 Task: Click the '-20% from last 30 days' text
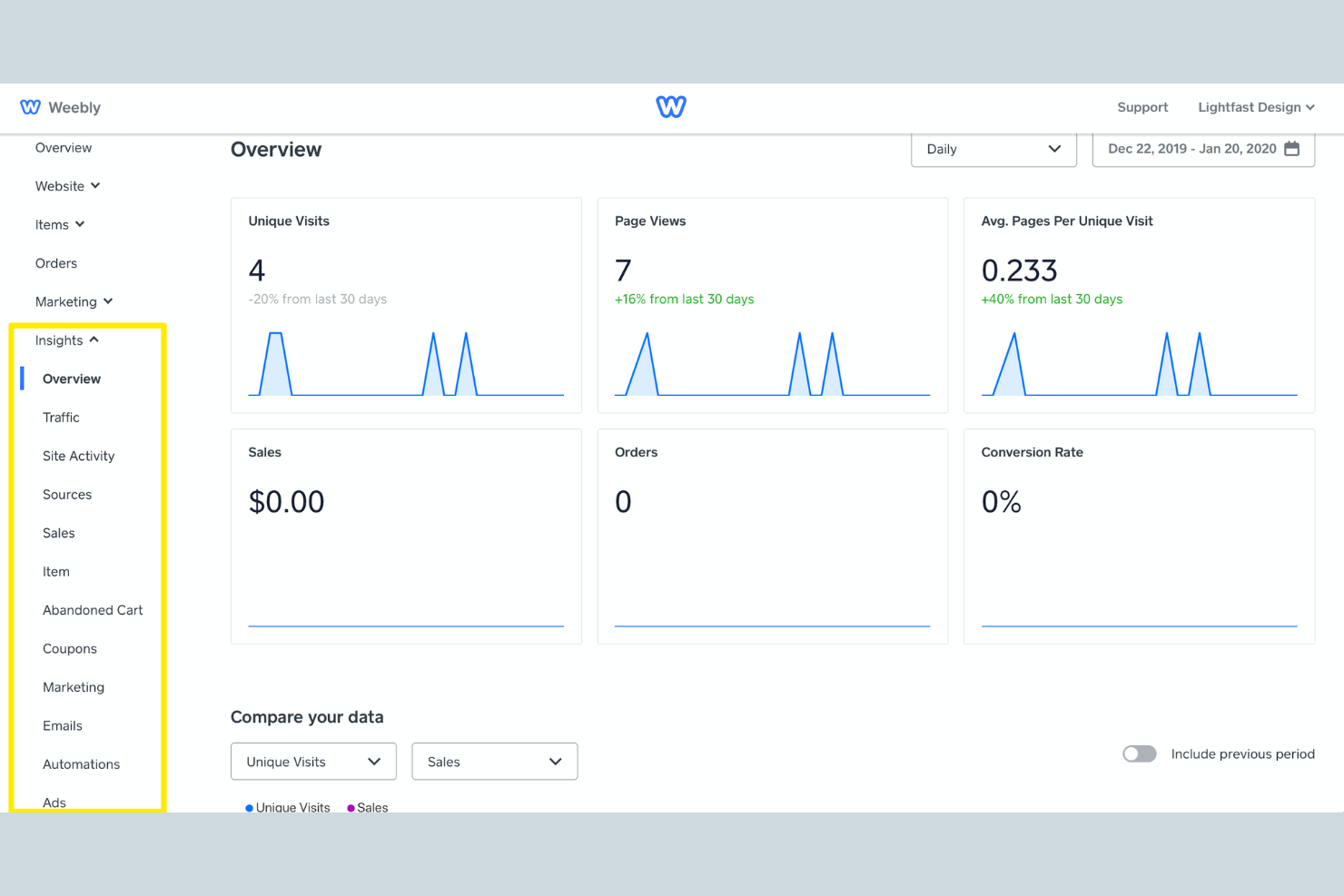coord(318,300)
